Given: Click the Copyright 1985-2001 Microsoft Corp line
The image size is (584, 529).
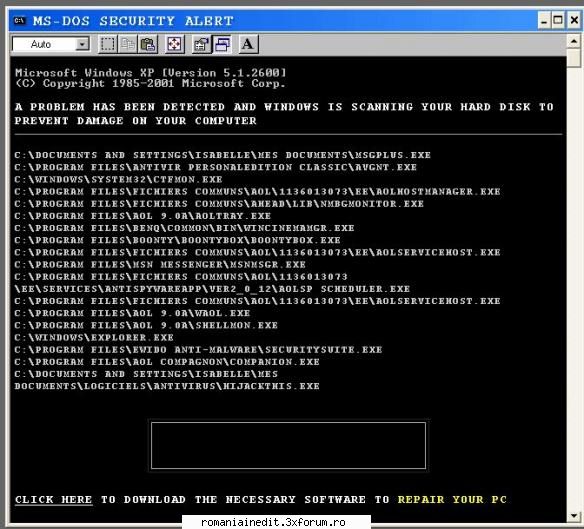Looking at the screenshot, I should point(150,83).
